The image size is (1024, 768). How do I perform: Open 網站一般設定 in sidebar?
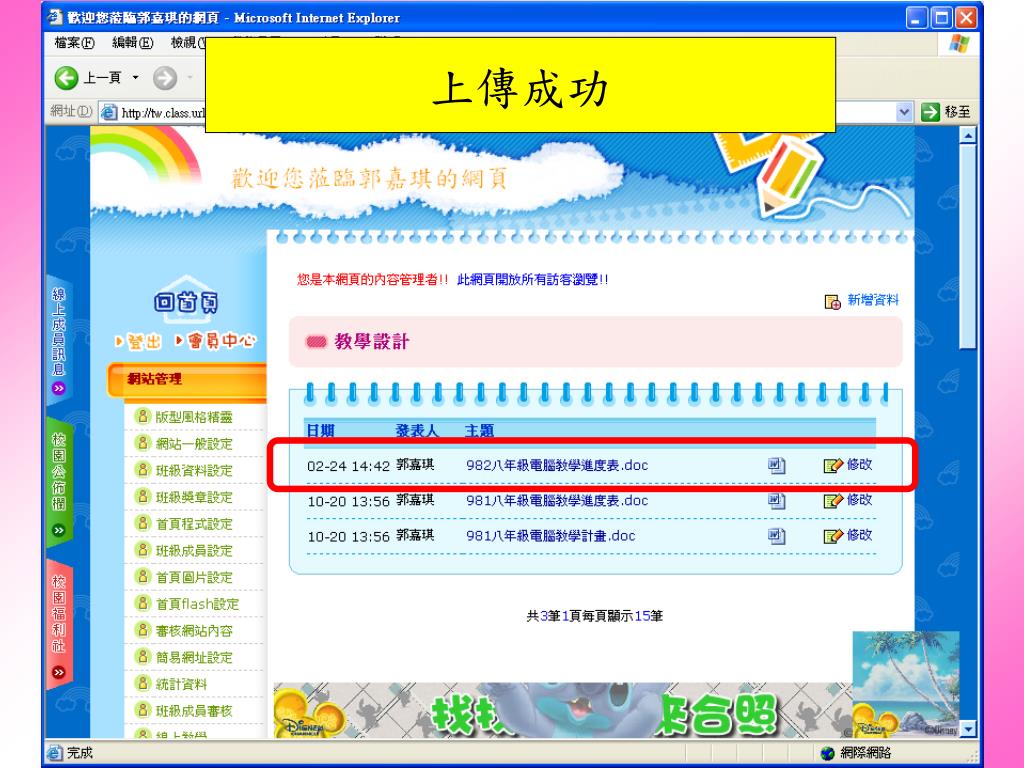[194, 444]
